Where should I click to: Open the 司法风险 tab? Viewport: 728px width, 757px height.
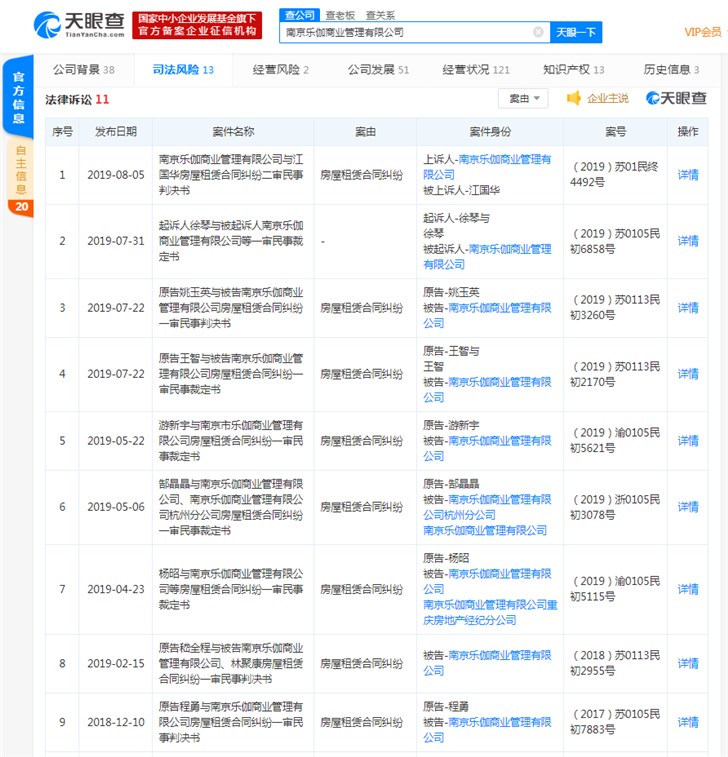click(x=183, y=70)
